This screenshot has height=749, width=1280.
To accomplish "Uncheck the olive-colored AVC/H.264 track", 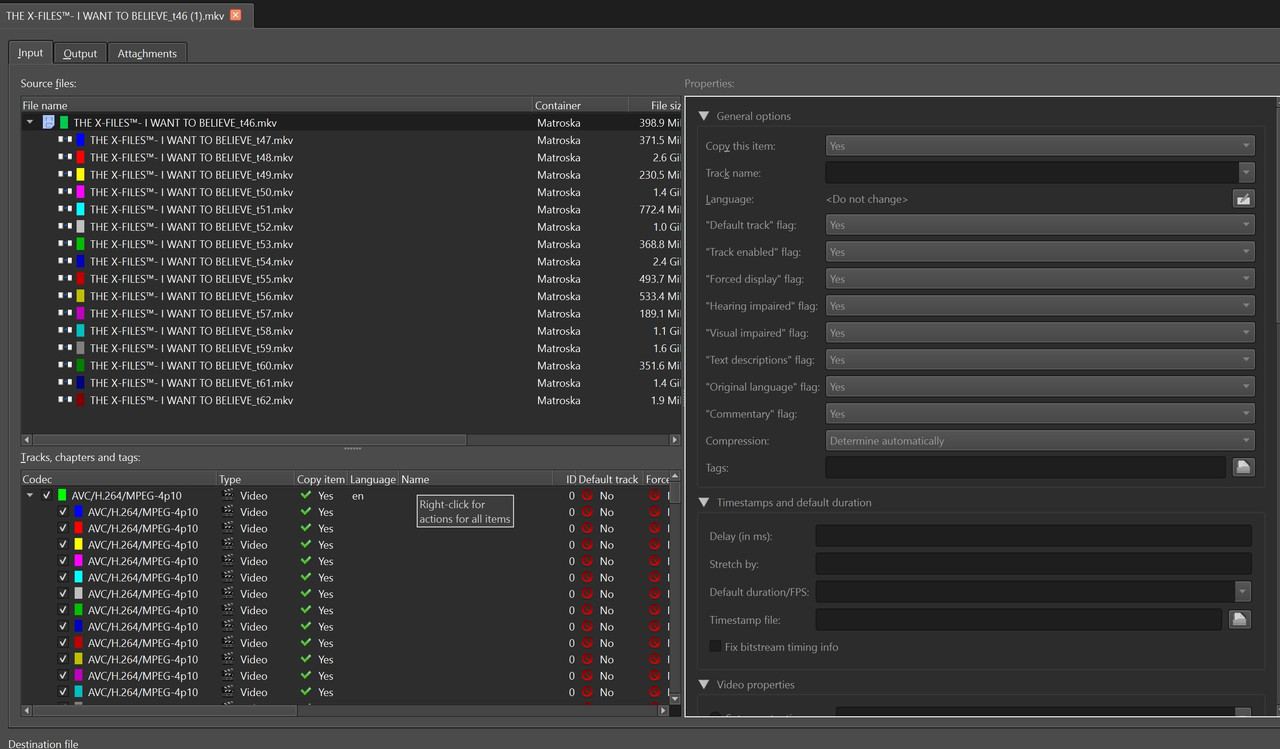I will pos(63,659).
